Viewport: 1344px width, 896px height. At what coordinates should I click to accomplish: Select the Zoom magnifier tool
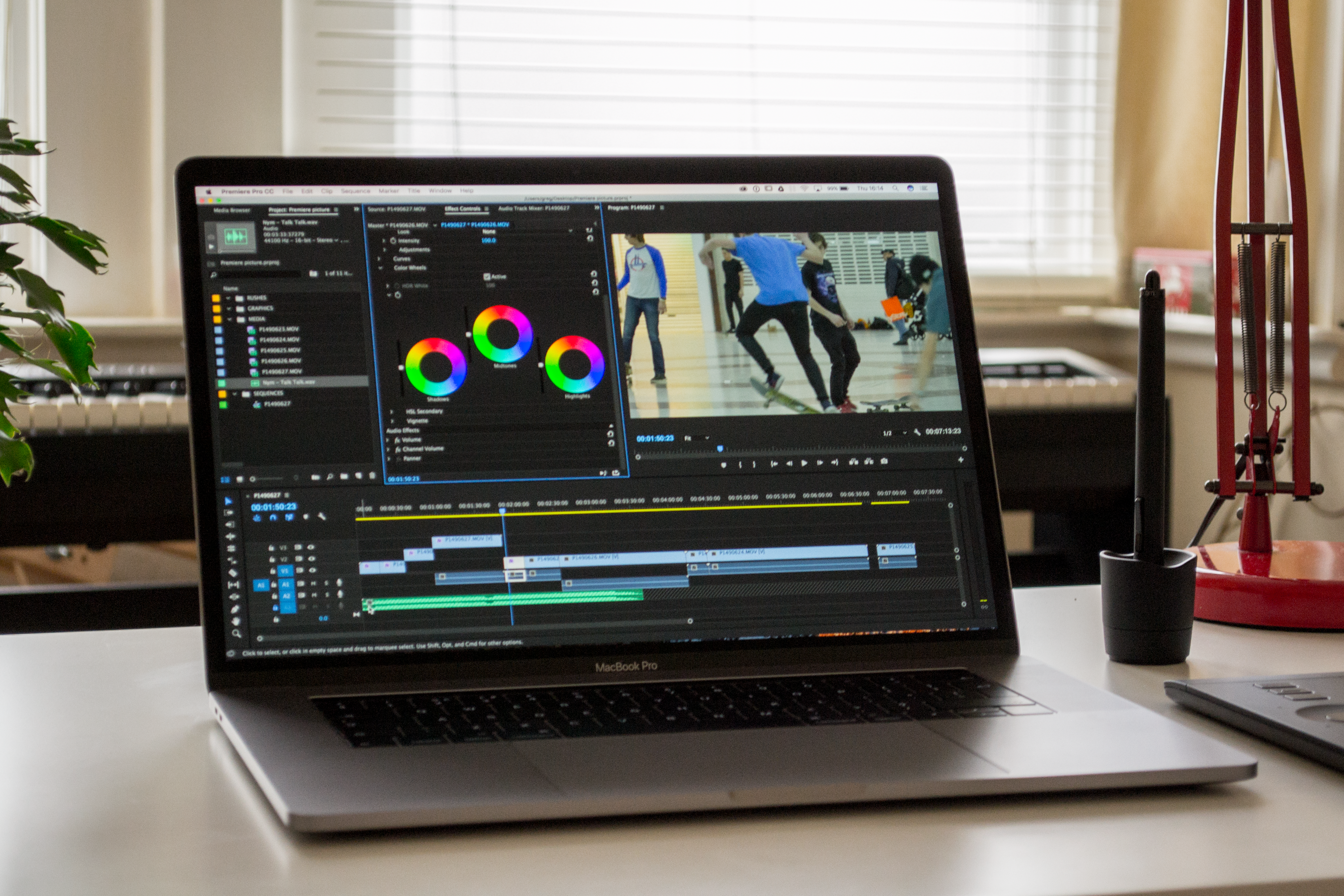236,633
